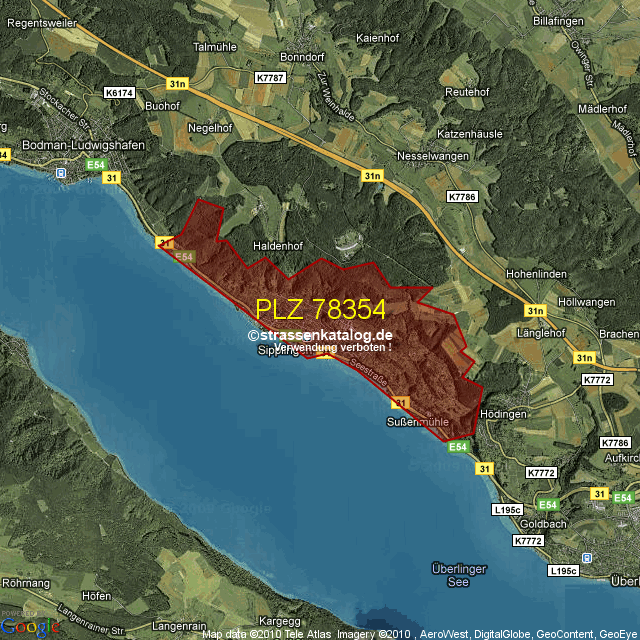640x640 pixels.
Task: Select the yellow PLZ 78354 label
Action: pos(320,310)
